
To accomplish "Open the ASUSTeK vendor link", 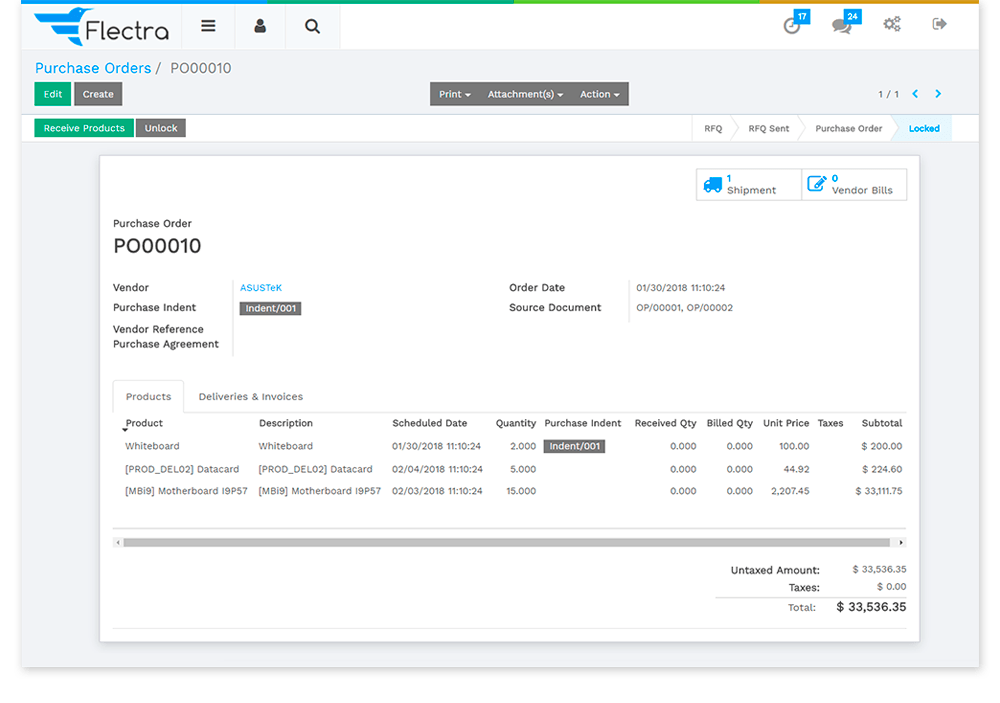I will coord(260,287).
